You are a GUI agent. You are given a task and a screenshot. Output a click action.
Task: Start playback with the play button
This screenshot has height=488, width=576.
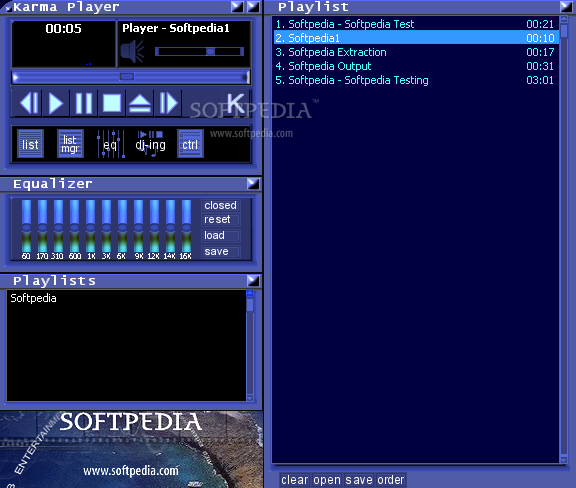pos(56,103)
